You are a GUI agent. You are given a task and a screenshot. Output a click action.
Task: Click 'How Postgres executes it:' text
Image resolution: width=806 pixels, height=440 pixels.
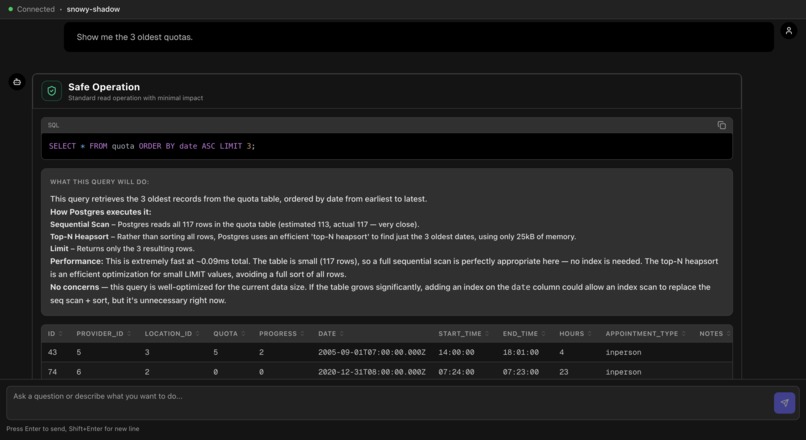(x=101, y=212)
